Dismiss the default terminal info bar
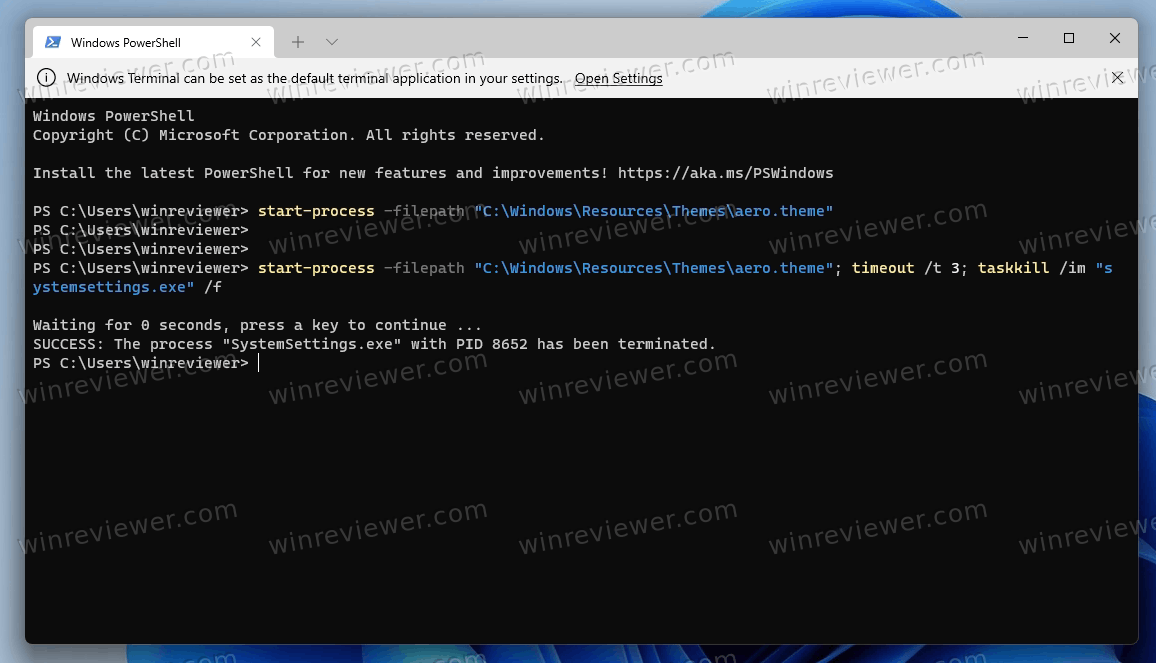This screenshot has height=663, width=1156. point(1118,77)
